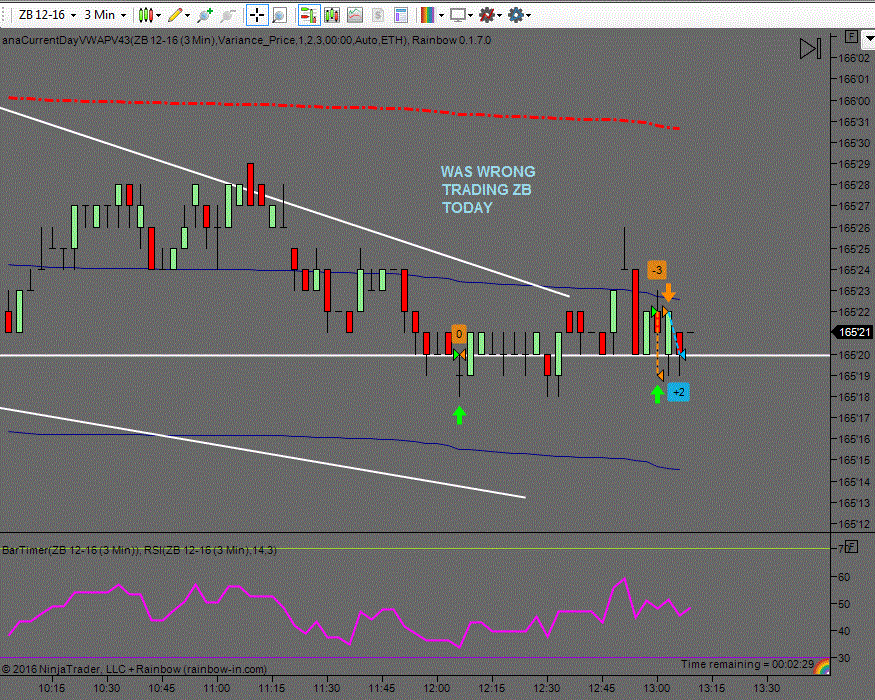Image resolution: width=875 pixels, height=700 pixels.
Task: Open the chart properties sheet icon
Action: 401,15
